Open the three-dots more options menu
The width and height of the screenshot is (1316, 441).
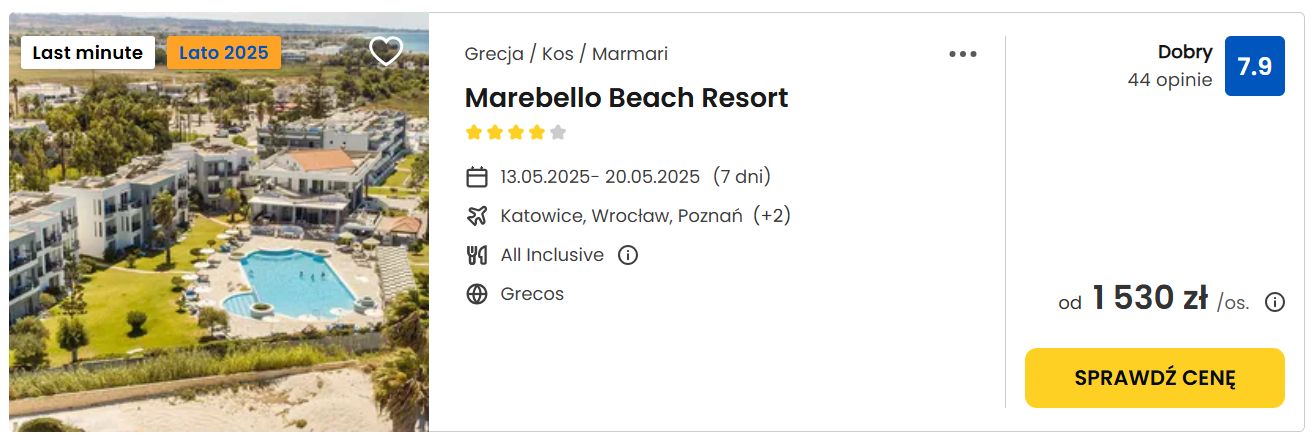pos(963,54)
